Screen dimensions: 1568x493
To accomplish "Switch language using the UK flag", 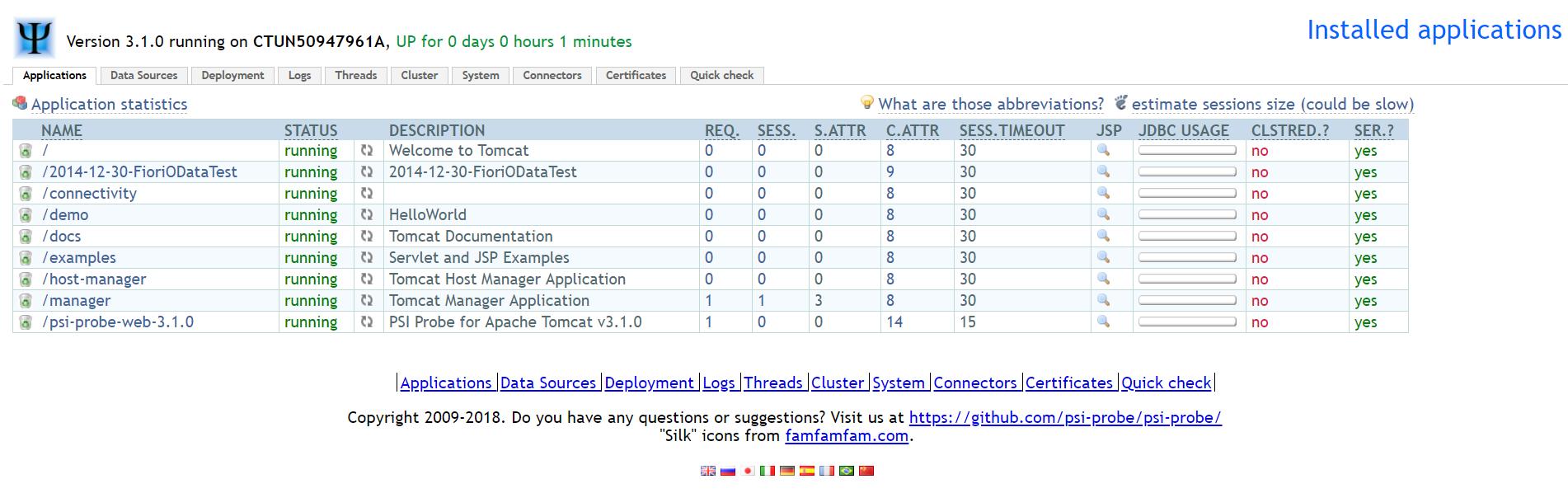I will point(708,471).
